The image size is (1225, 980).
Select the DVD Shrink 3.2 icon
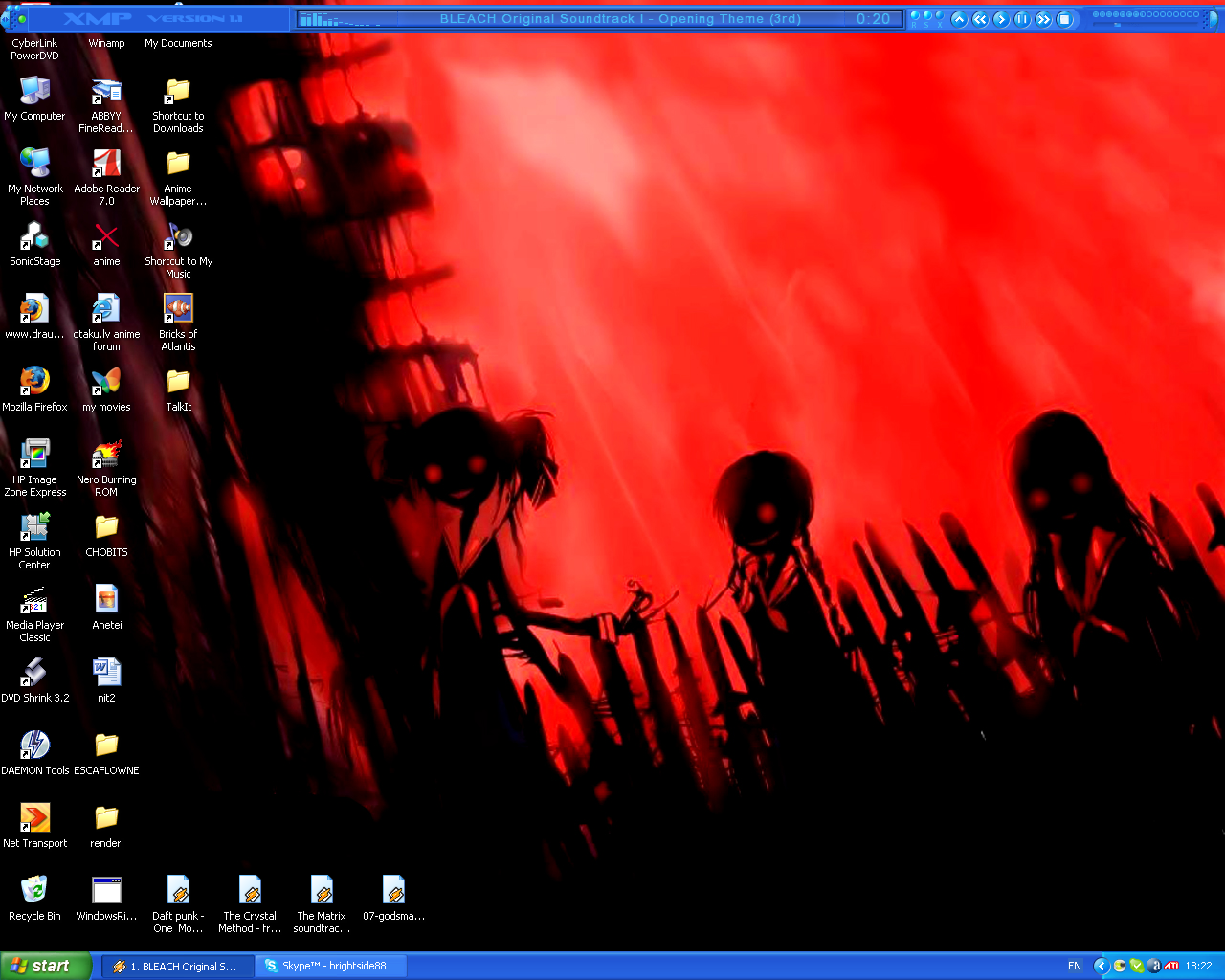(x=34, y=680)
